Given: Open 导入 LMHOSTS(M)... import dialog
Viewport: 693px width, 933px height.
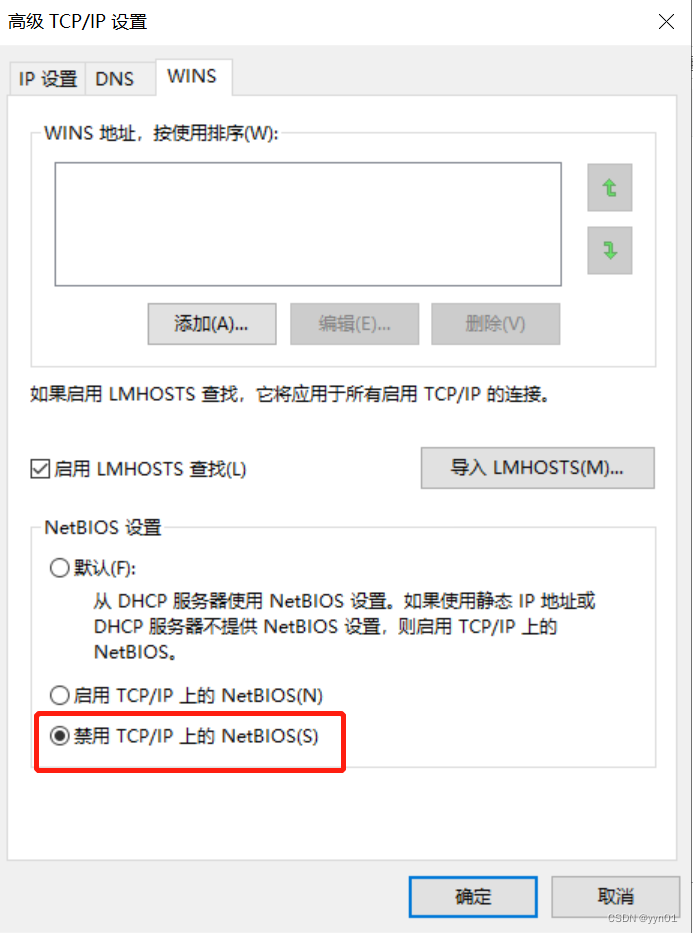Looking at the screenshot, I should [x=538, y=468].
